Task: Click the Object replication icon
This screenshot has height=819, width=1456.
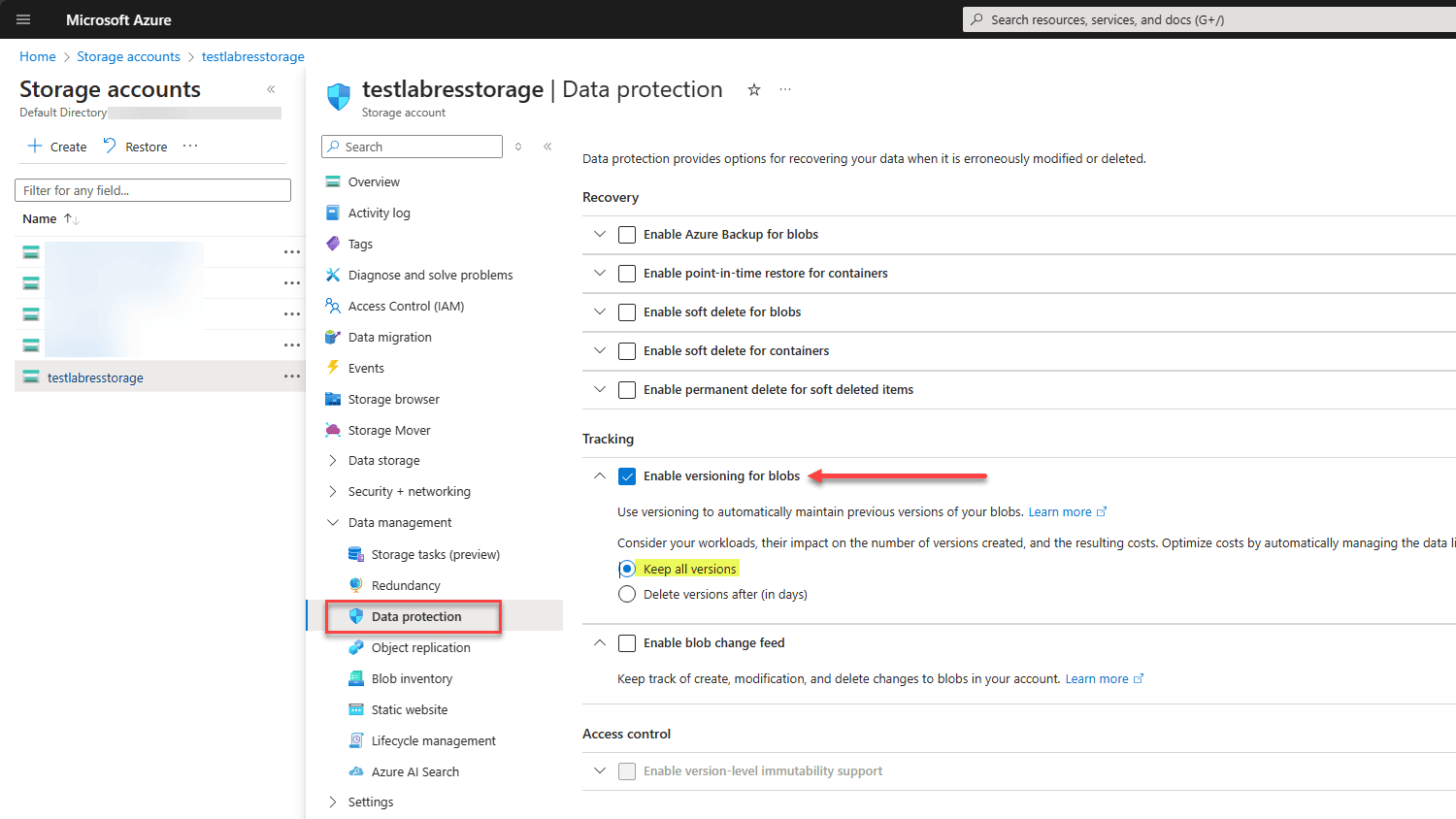Action: coord(356,647)
